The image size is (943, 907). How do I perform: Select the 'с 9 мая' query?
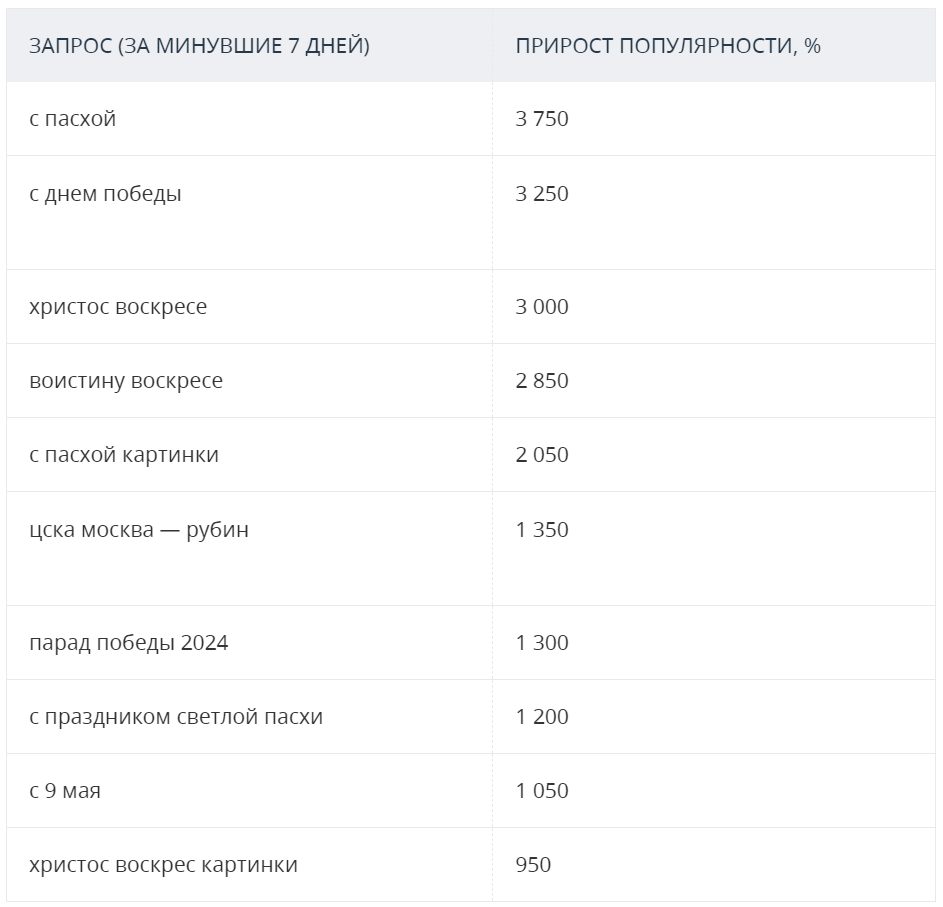pyautogui.click(x=64, y=791)
